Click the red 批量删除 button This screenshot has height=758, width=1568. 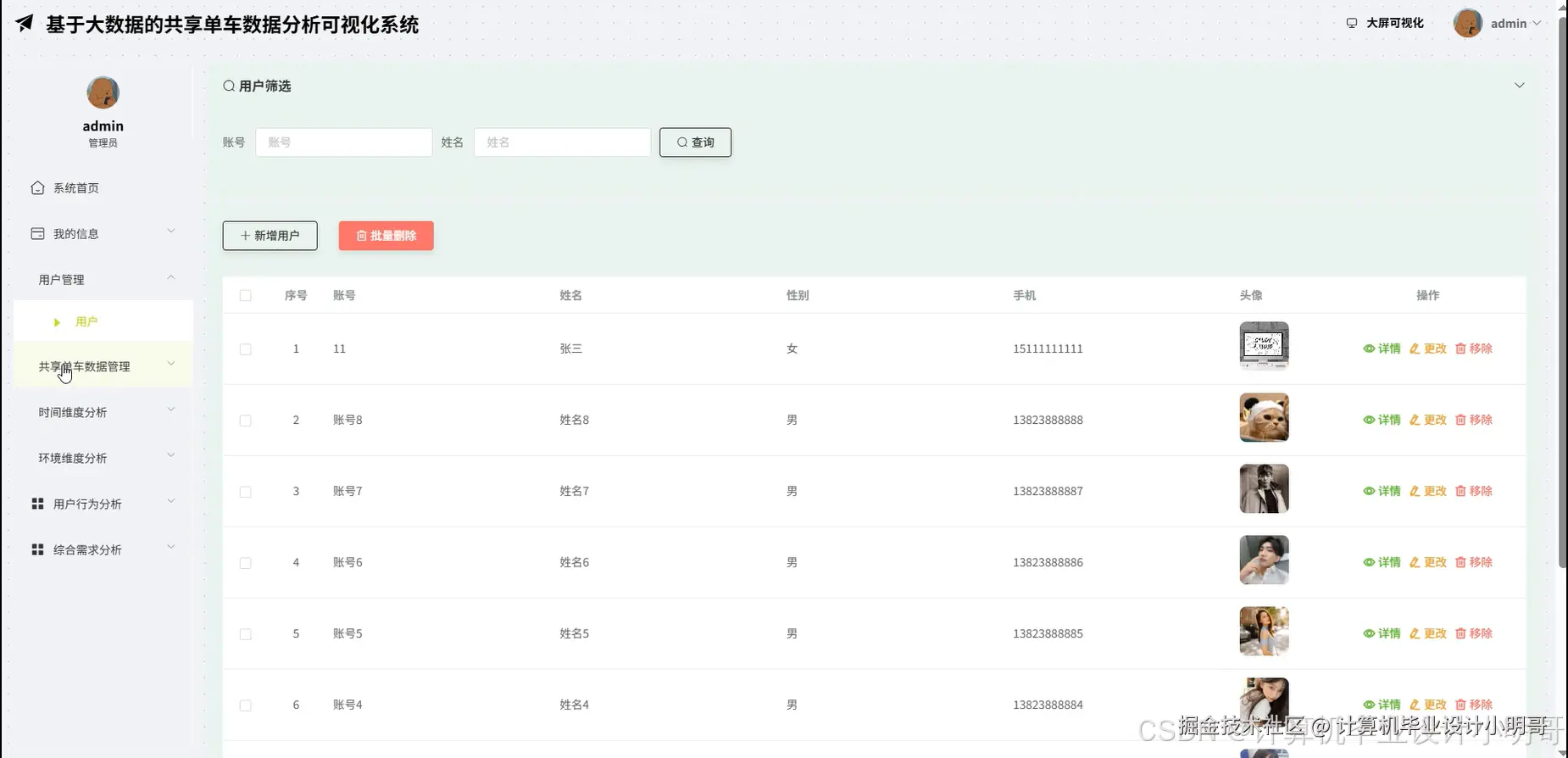pos(386,236)
